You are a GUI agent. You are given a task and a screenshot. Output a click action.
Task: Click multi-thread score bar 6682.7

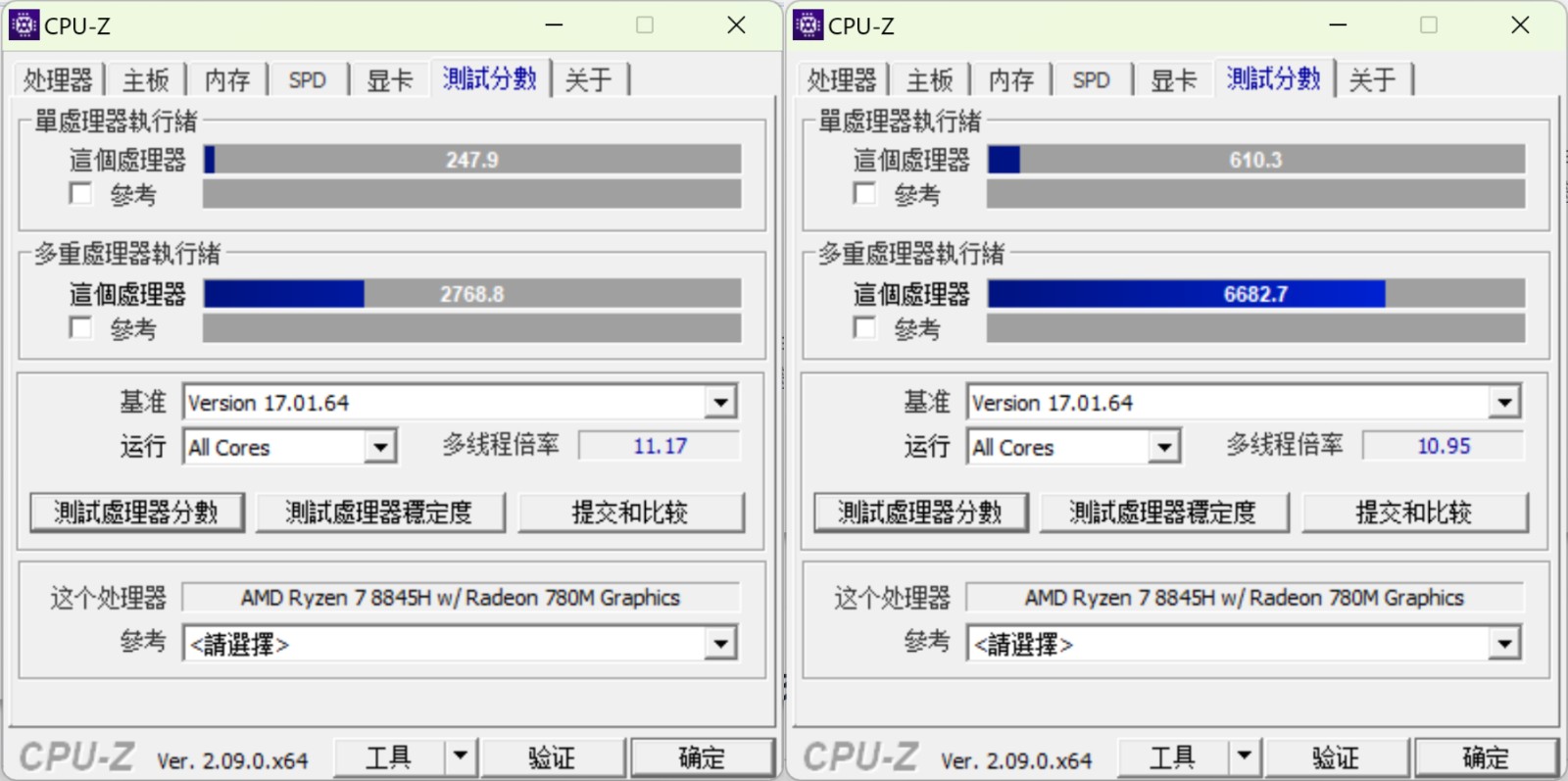pyautogui.click(x=1256, y=293)
